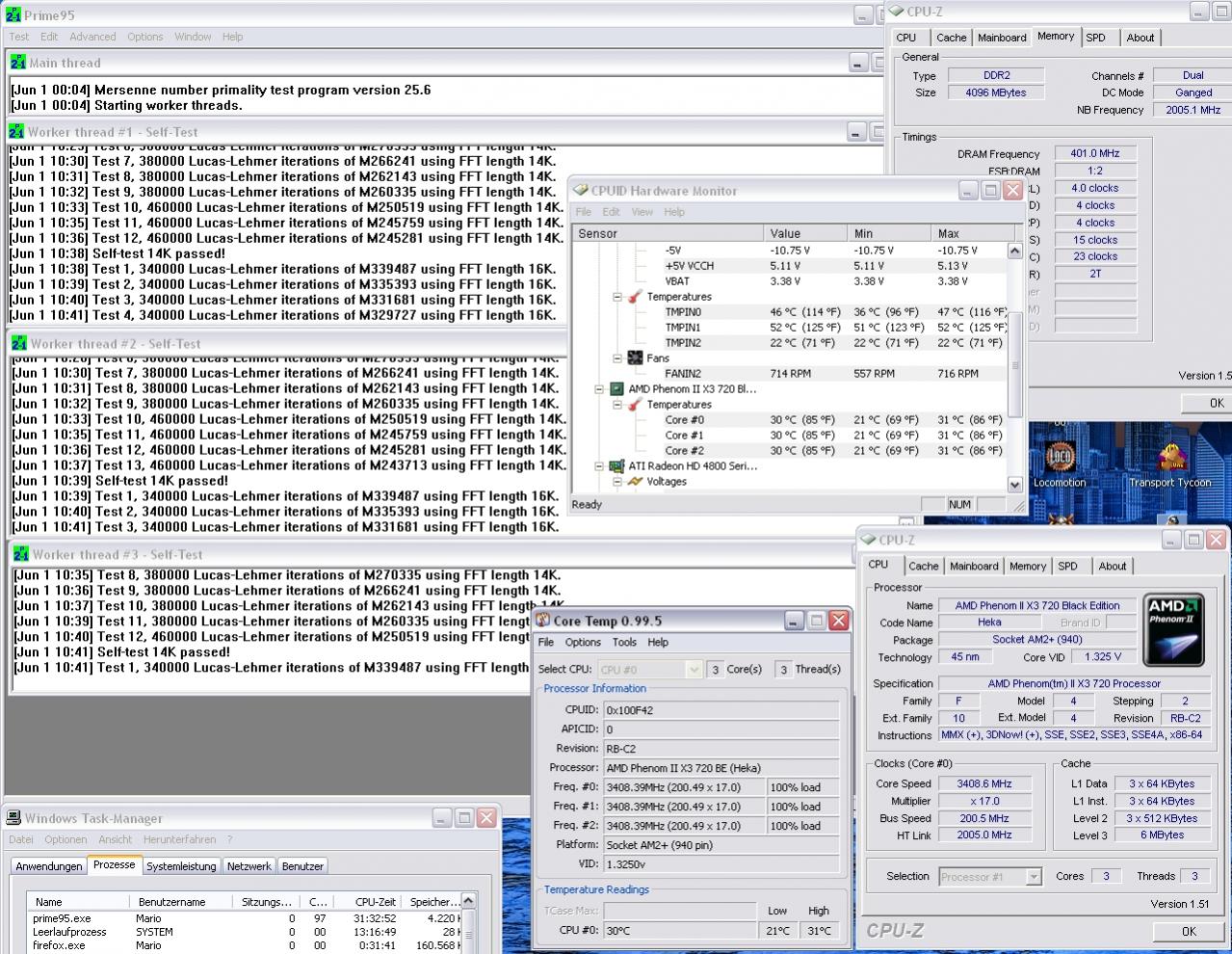Collapse the Fans node in Hardware Monitor
The width and height of the screenshot is (1232, 954).
(617, 358)
